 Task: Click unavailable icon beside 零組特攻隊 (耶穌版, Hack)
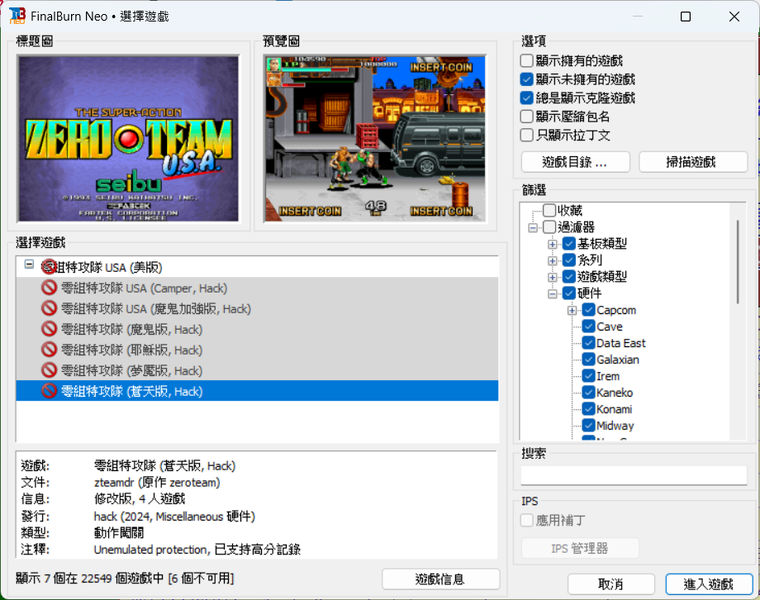click(49, 349)
